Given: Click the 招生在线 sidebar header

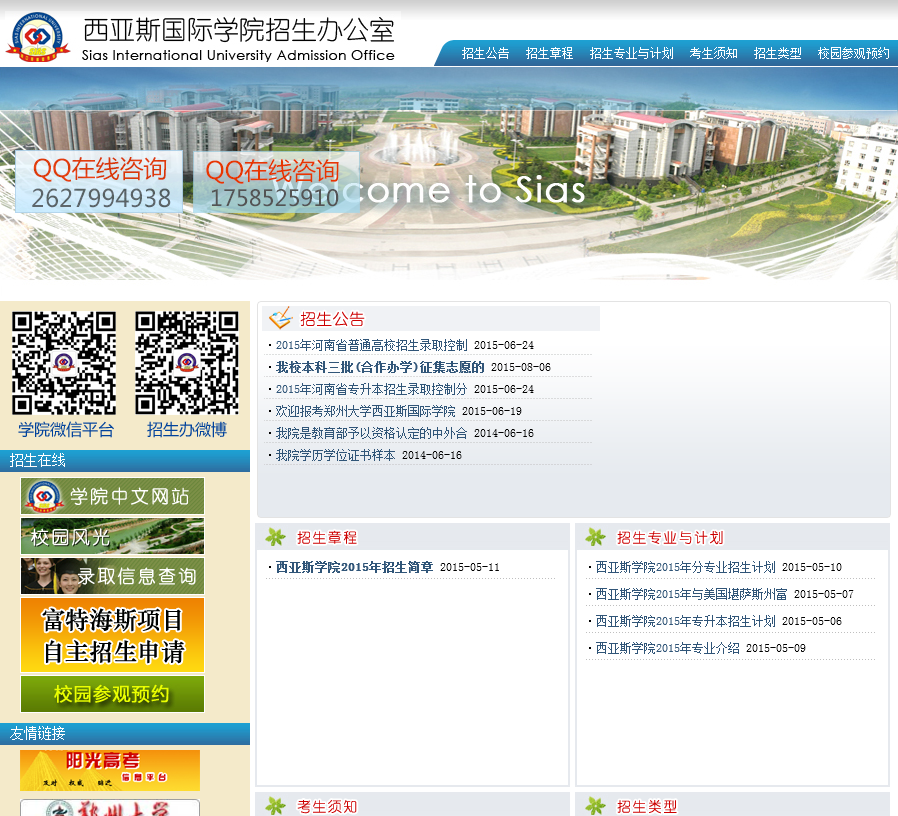Looking at the screenshot, I should click(125, 460).
